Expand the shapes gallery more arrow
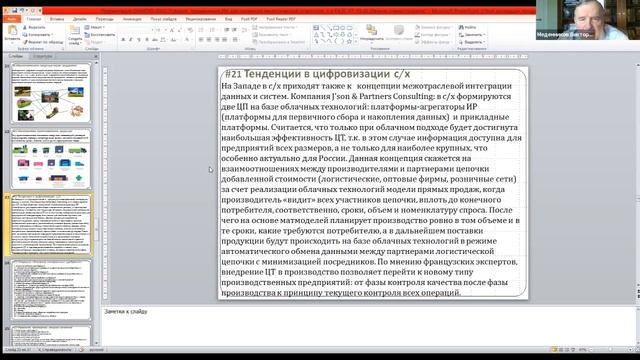This screenshot has width=640, height=360. pyautogui.click(x=356, y=42)
